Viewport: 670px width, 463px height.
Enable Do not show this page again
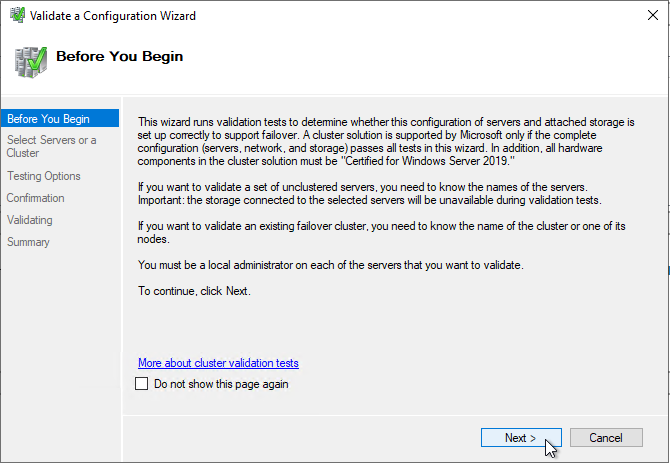point(141,384)
